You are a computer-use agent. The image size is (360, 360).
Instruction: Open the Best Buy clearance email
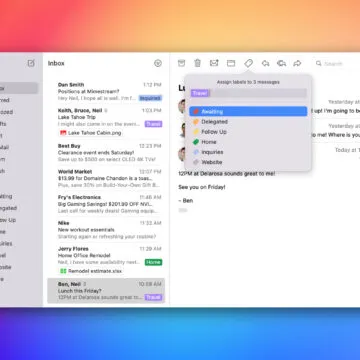click(x=106, y=153)
